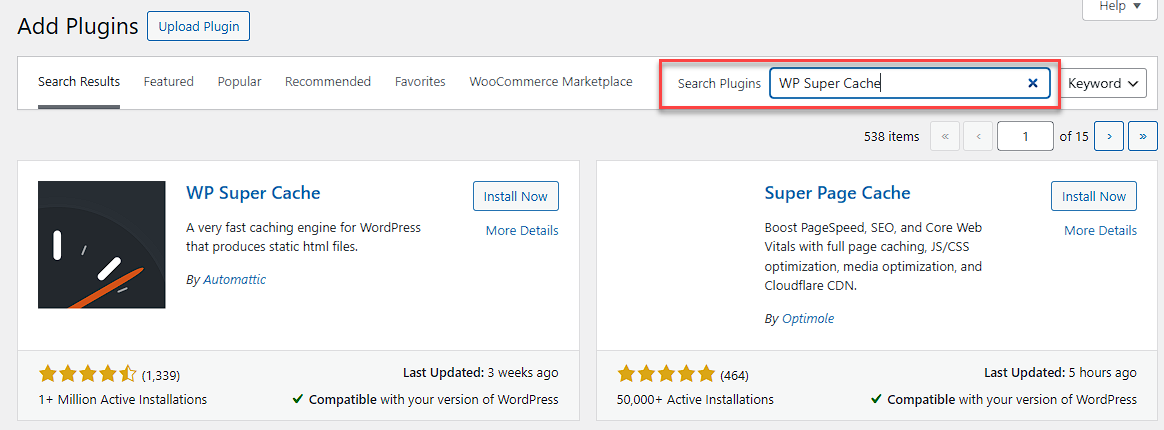
Task: Select the Recommended tab
Action: point(328,82)
